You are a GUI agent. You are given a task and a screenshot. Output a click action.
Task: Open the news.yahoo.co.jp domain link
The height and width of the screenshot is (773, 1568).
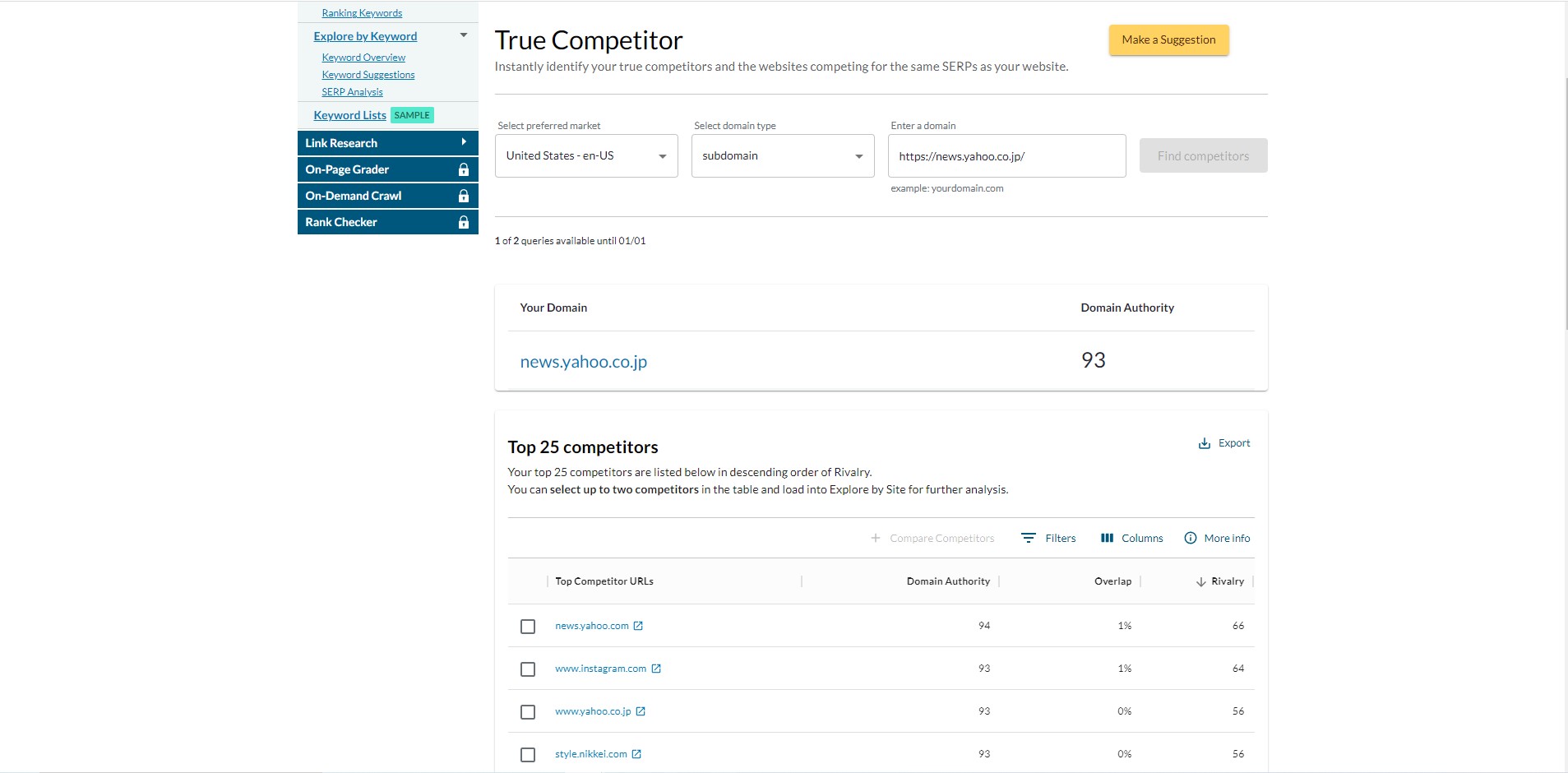[x=584, y=362]
